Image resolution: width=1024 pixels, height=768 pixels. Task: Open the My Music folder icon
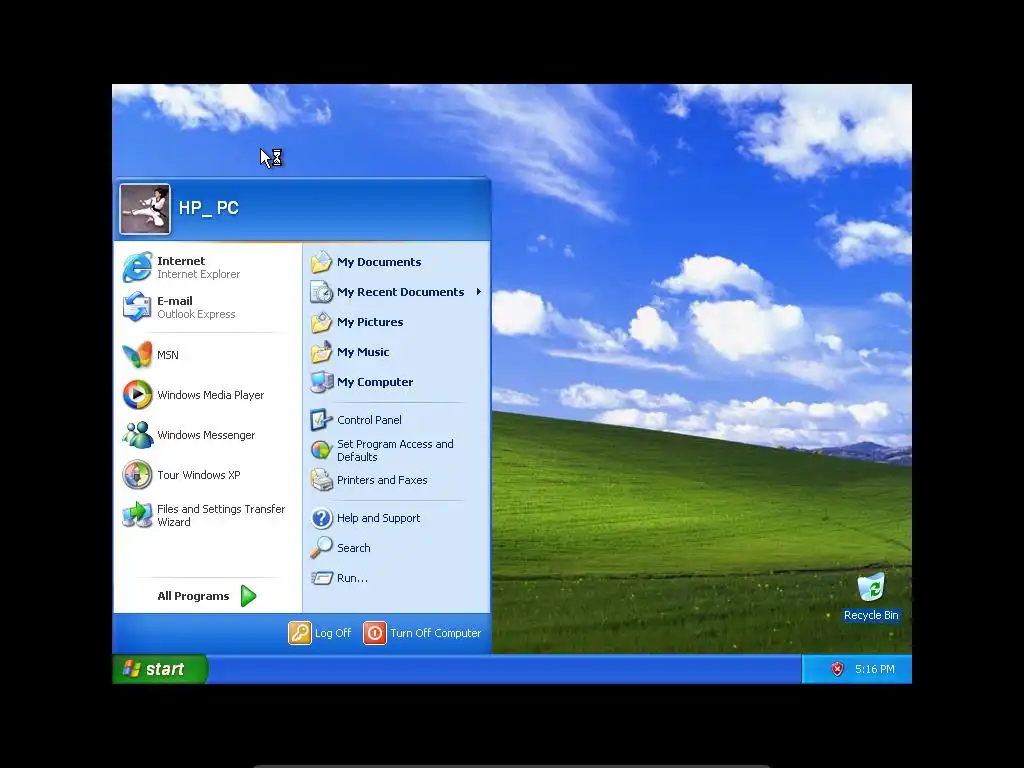pos(321,352)
